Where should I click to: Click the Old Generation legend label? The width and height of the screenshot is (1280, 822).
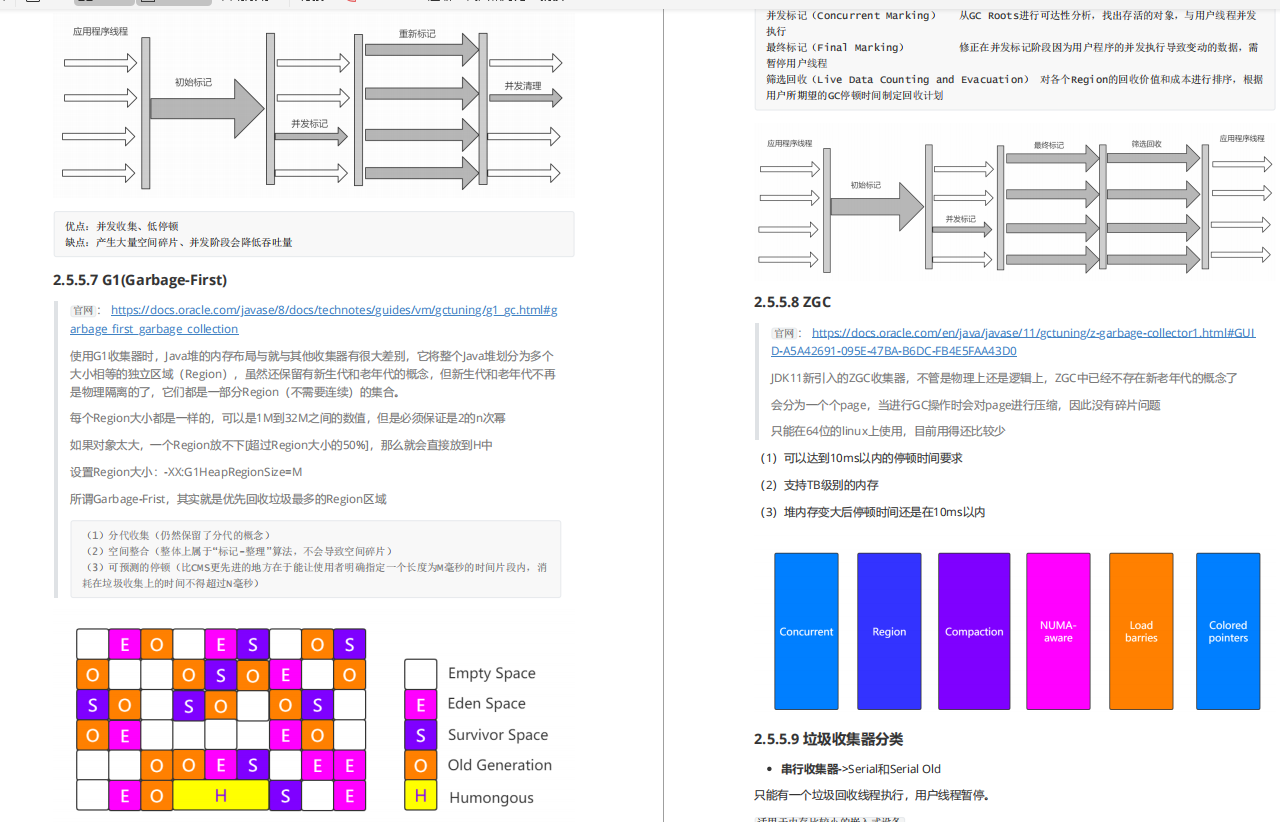(x=499, y=765)
